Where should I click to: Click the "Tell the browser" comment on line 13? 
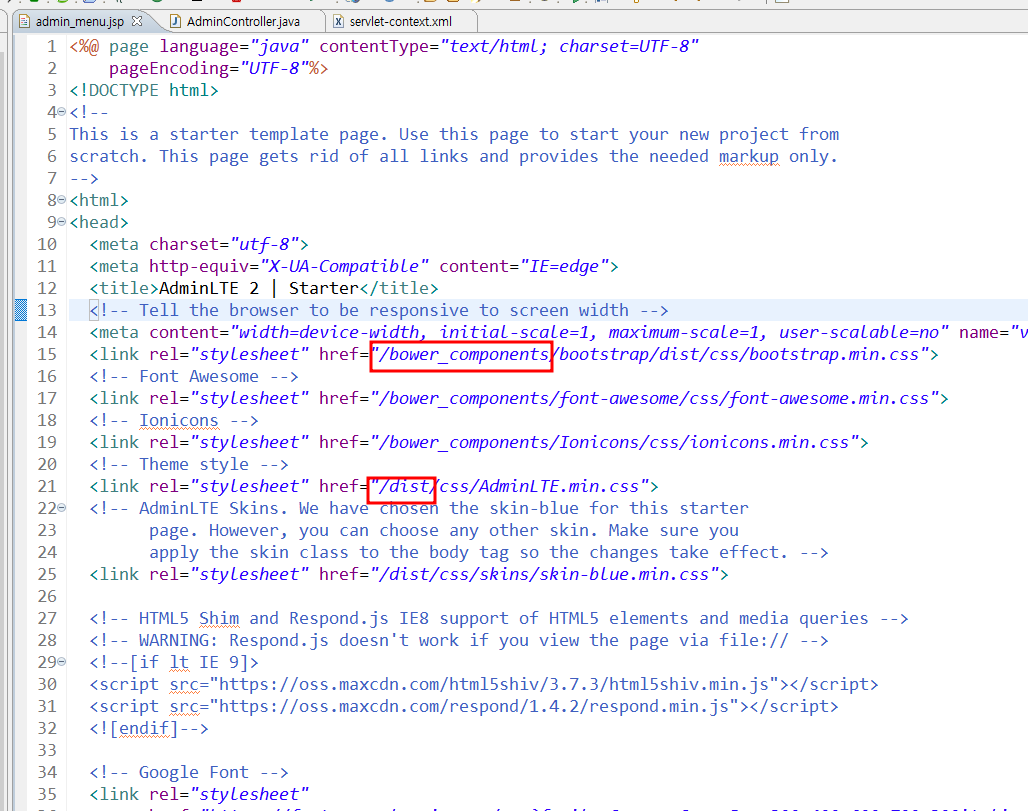(x=379, y=310)
